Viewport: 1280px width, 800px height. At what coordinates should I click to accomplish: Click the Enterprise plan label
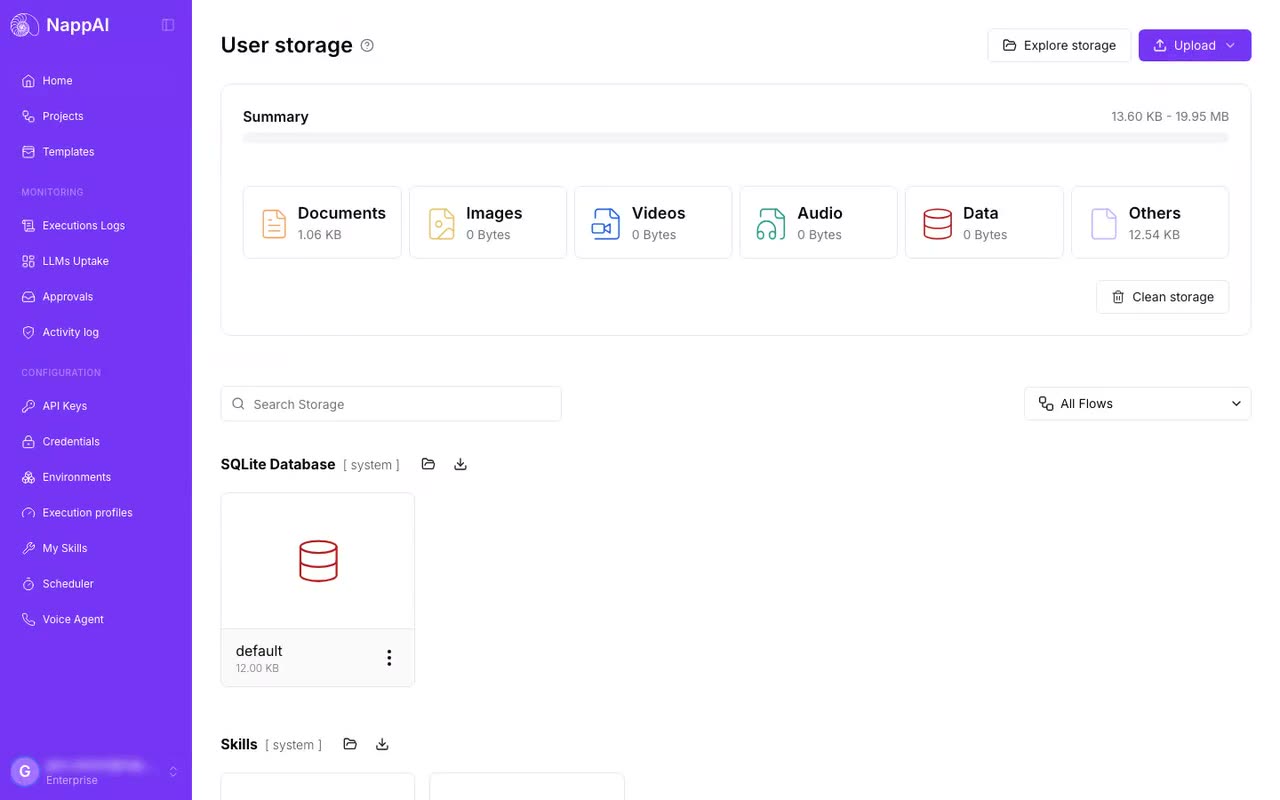click(72, 780)
